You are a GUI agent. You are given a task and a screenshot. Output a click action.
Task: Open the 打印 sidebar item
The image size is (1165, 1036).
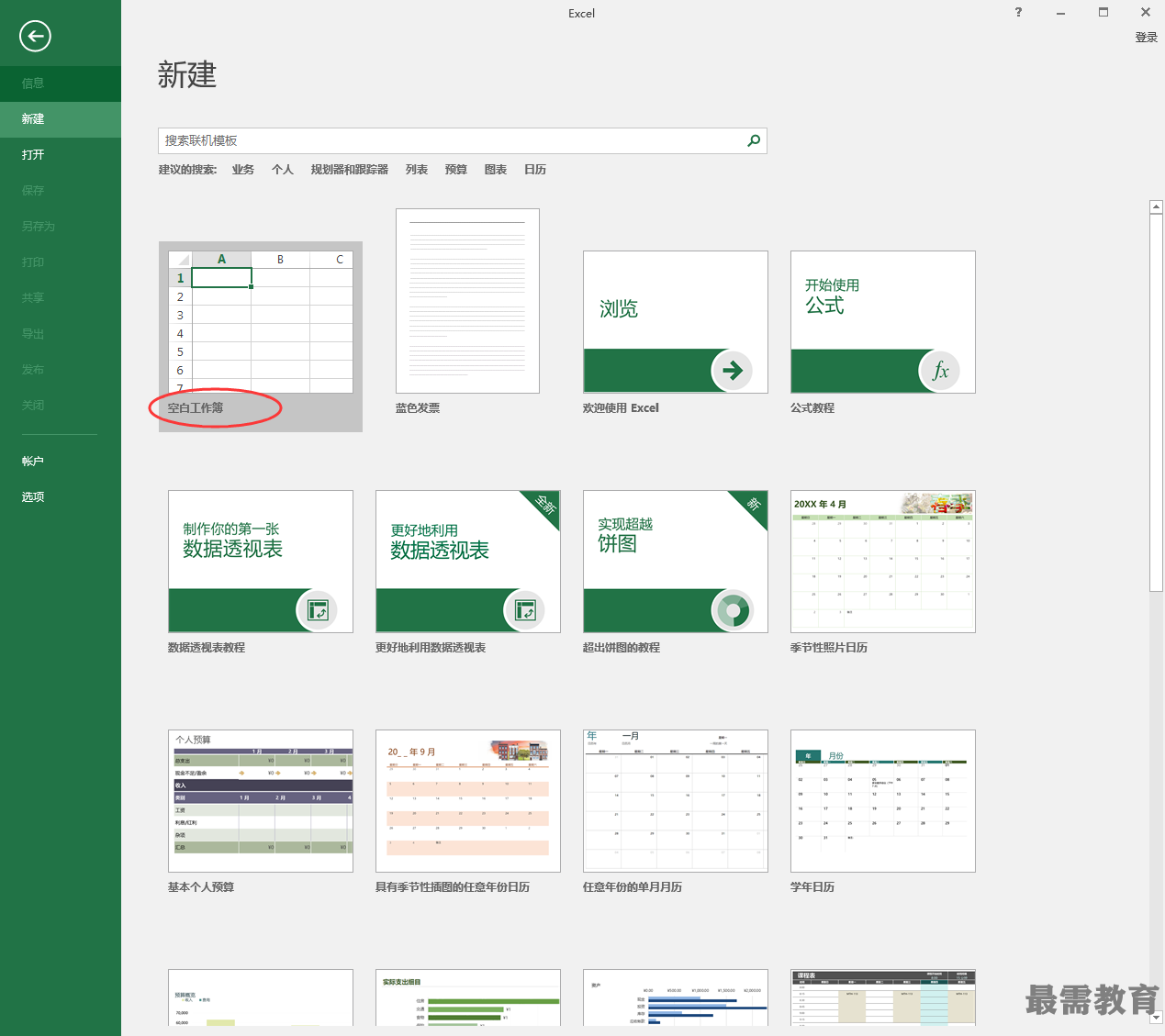coord(61,262)
